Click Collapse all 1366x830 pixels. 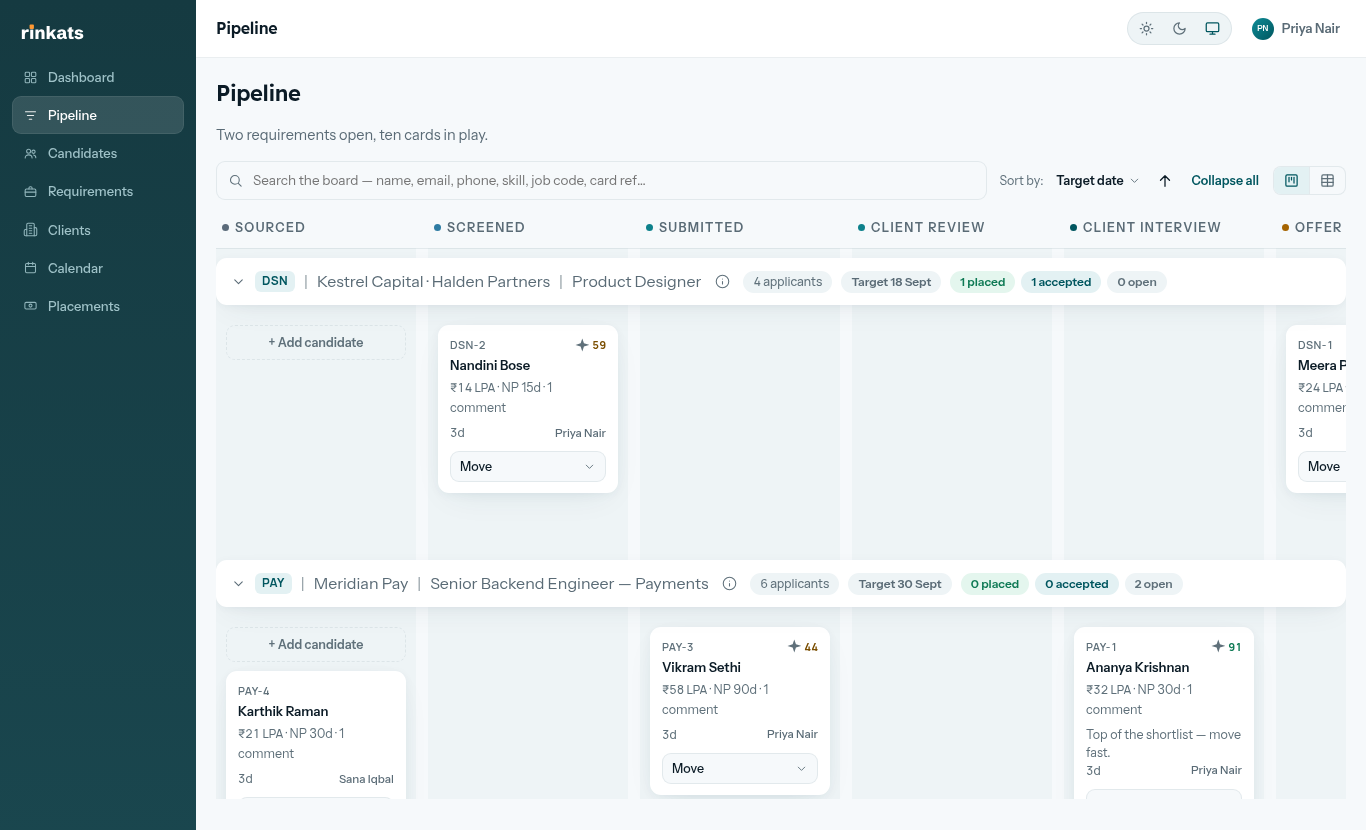pyautogui.click(x=1225, y=181)
